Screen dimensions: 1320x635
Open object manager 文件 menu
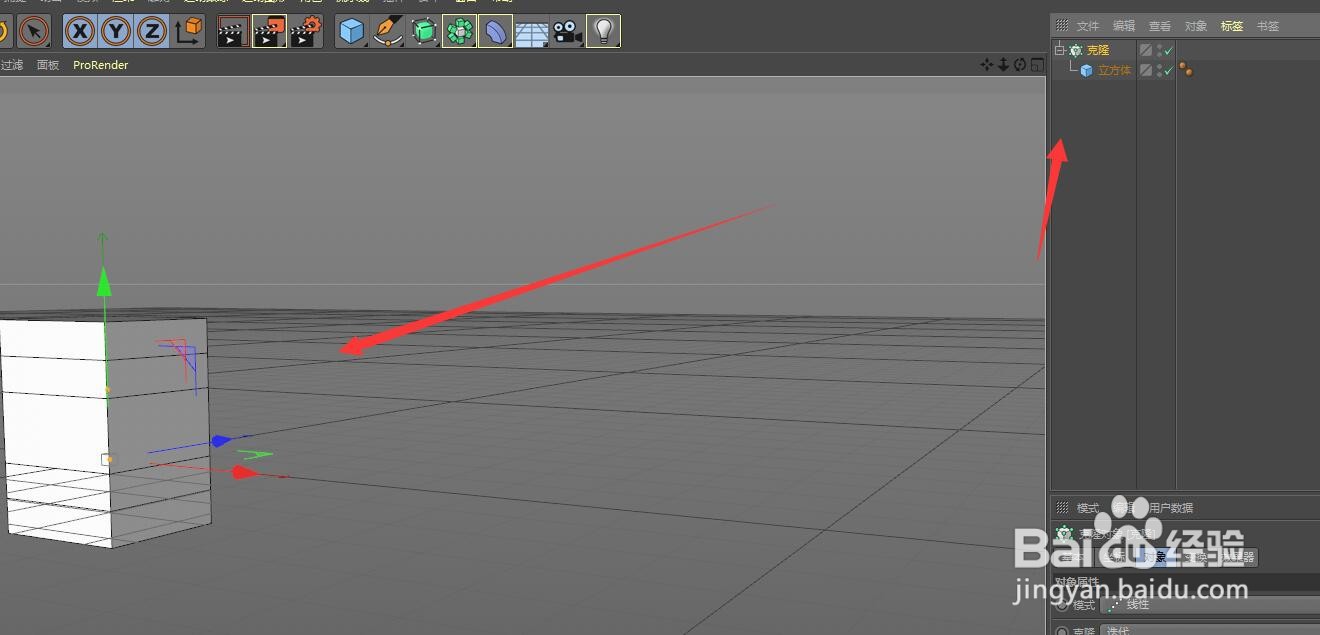pos(1088,26)
